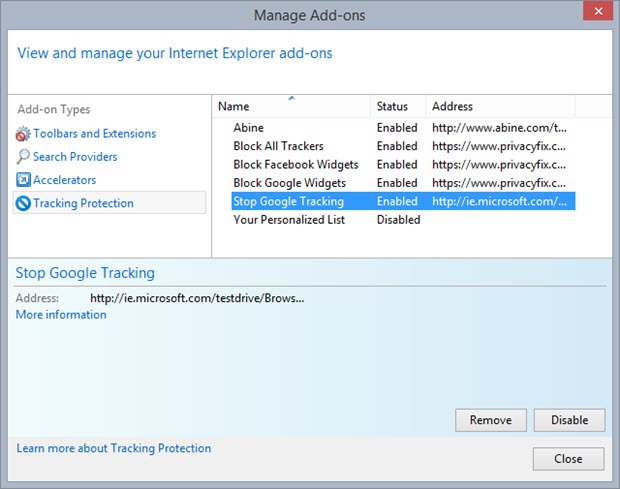Sort list by Address column header
Image resolution: width=620 pixels, height=489 pixels.
[x=500, y=106]
